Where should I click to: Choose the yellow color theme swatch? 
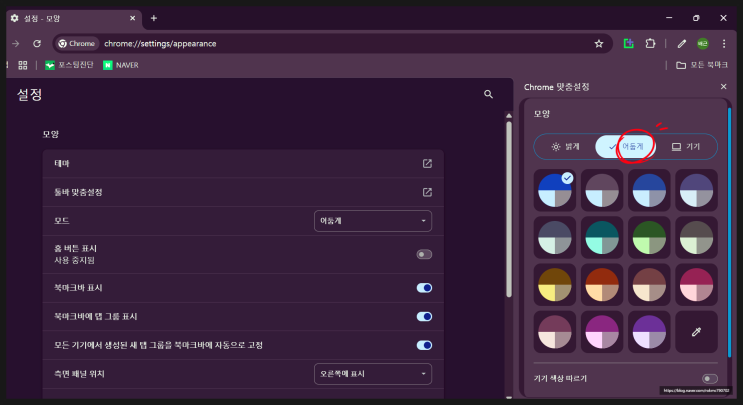click(x=555, y=285)
